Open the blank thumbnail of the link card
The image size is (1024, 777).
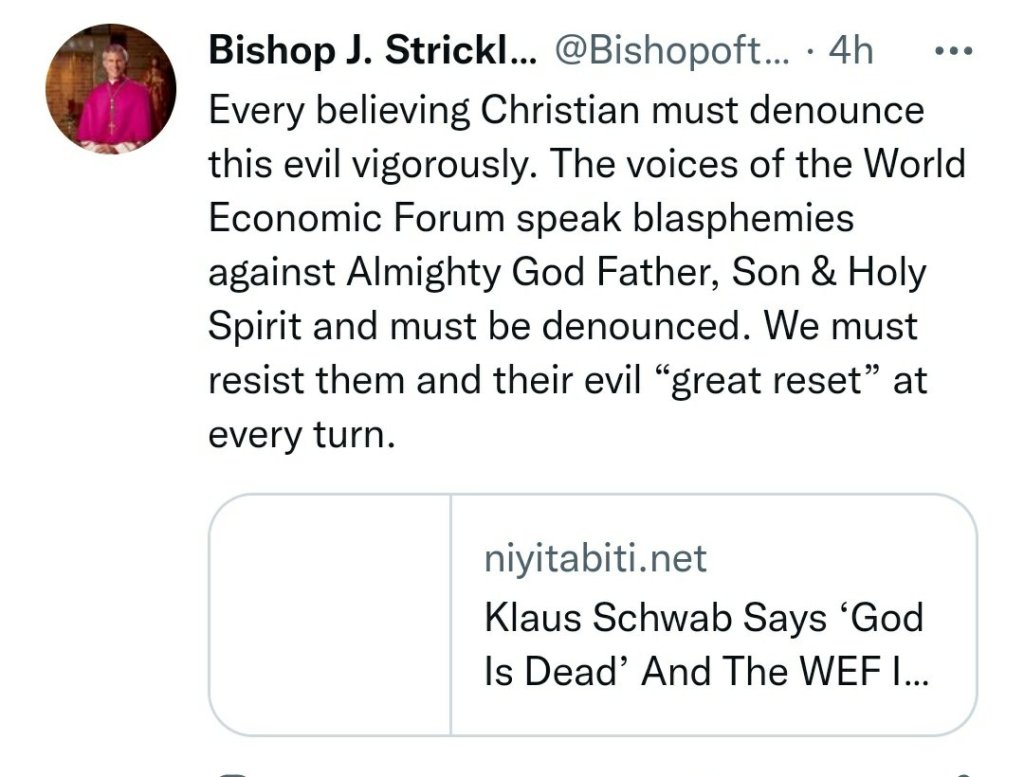tap(330, 615)
